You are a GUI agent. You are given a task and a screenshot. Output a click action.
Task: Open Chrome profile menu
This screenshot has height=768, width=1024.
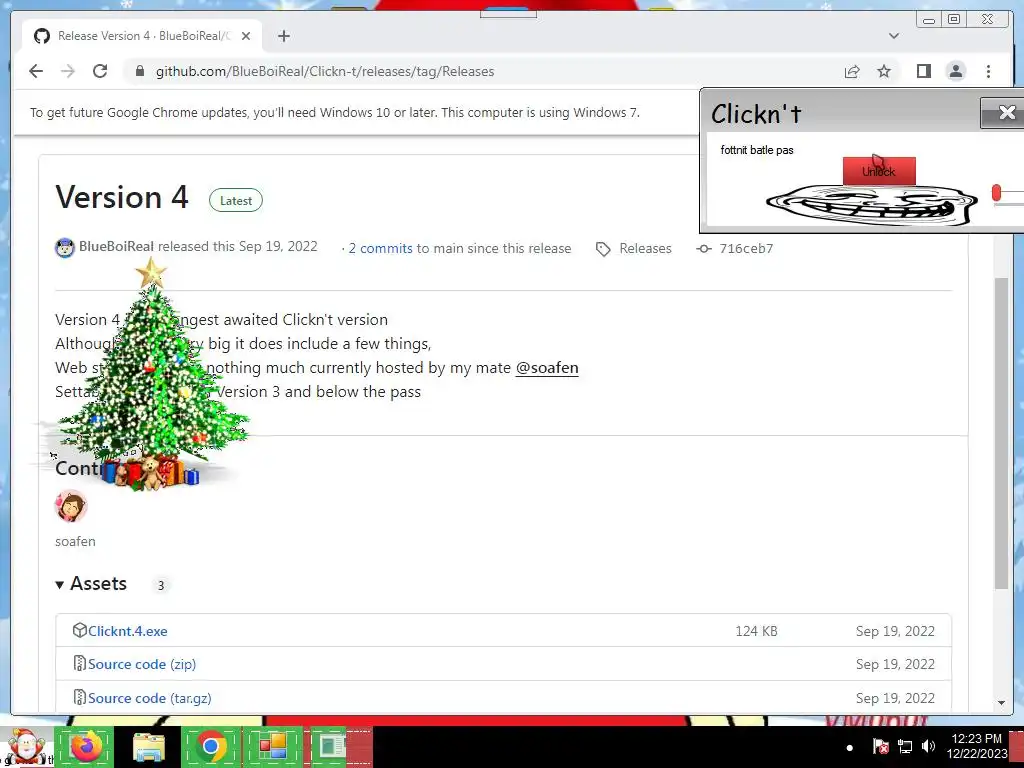pyautogui.click(x=955, y=71)
